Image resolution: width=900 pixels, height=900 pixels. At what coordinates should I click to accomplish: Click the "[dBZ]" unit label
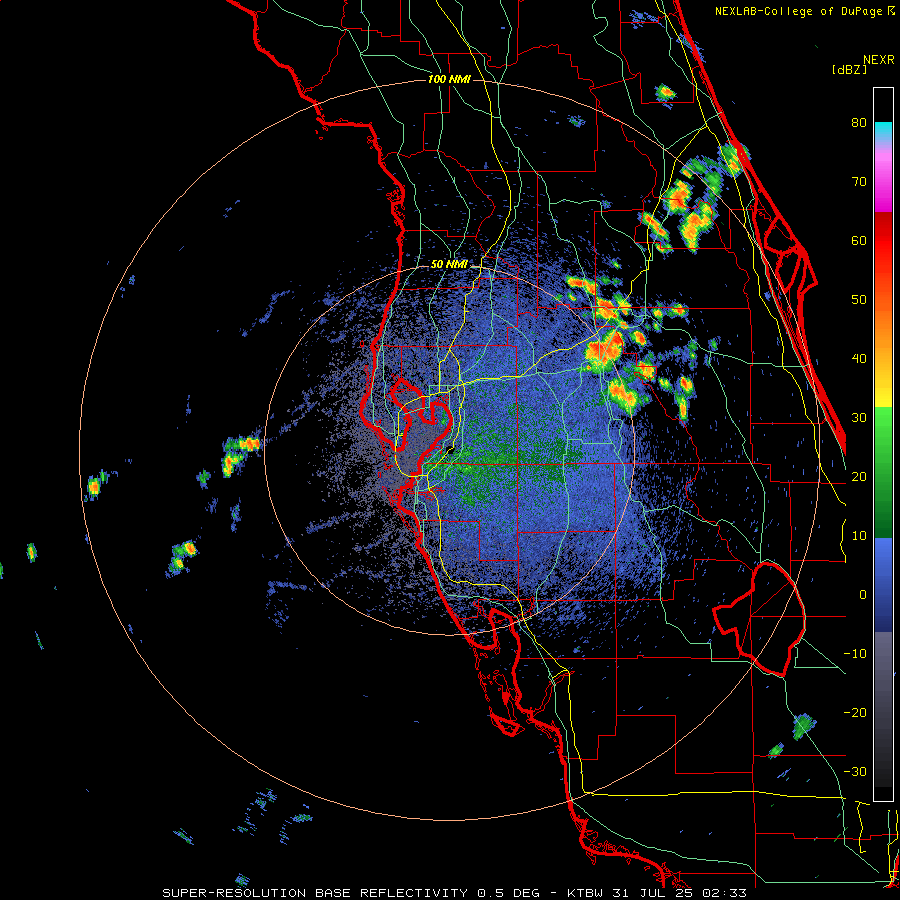pos(849,69)
